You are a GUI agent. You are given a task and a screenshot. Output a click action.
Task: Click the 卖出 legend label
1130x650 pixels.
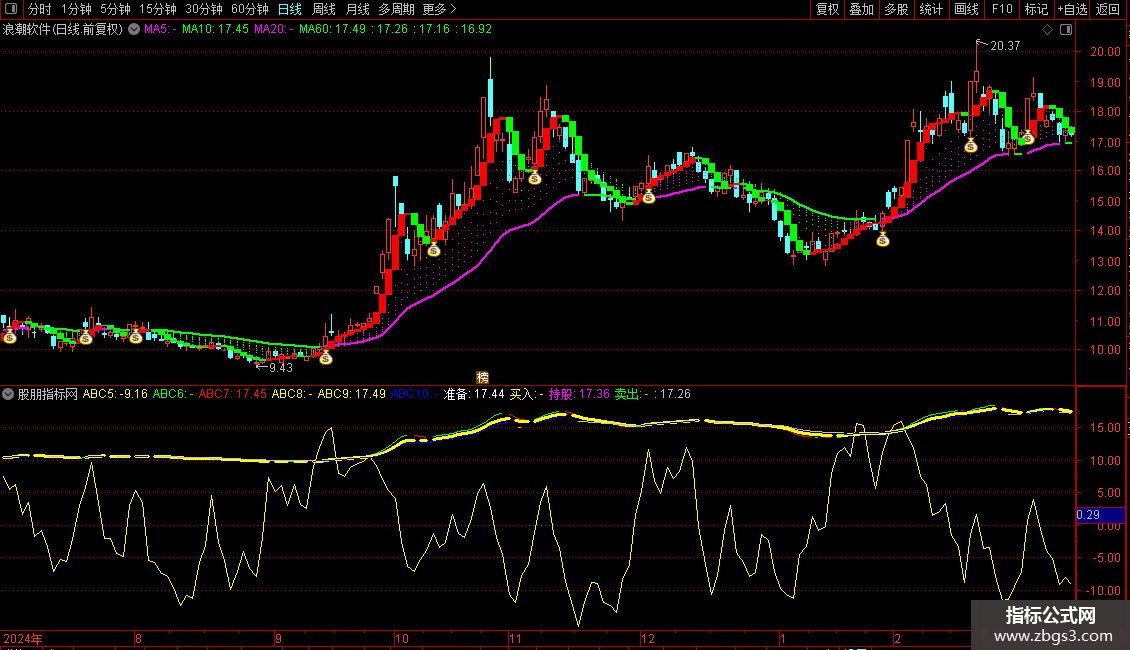click(631, 394)
